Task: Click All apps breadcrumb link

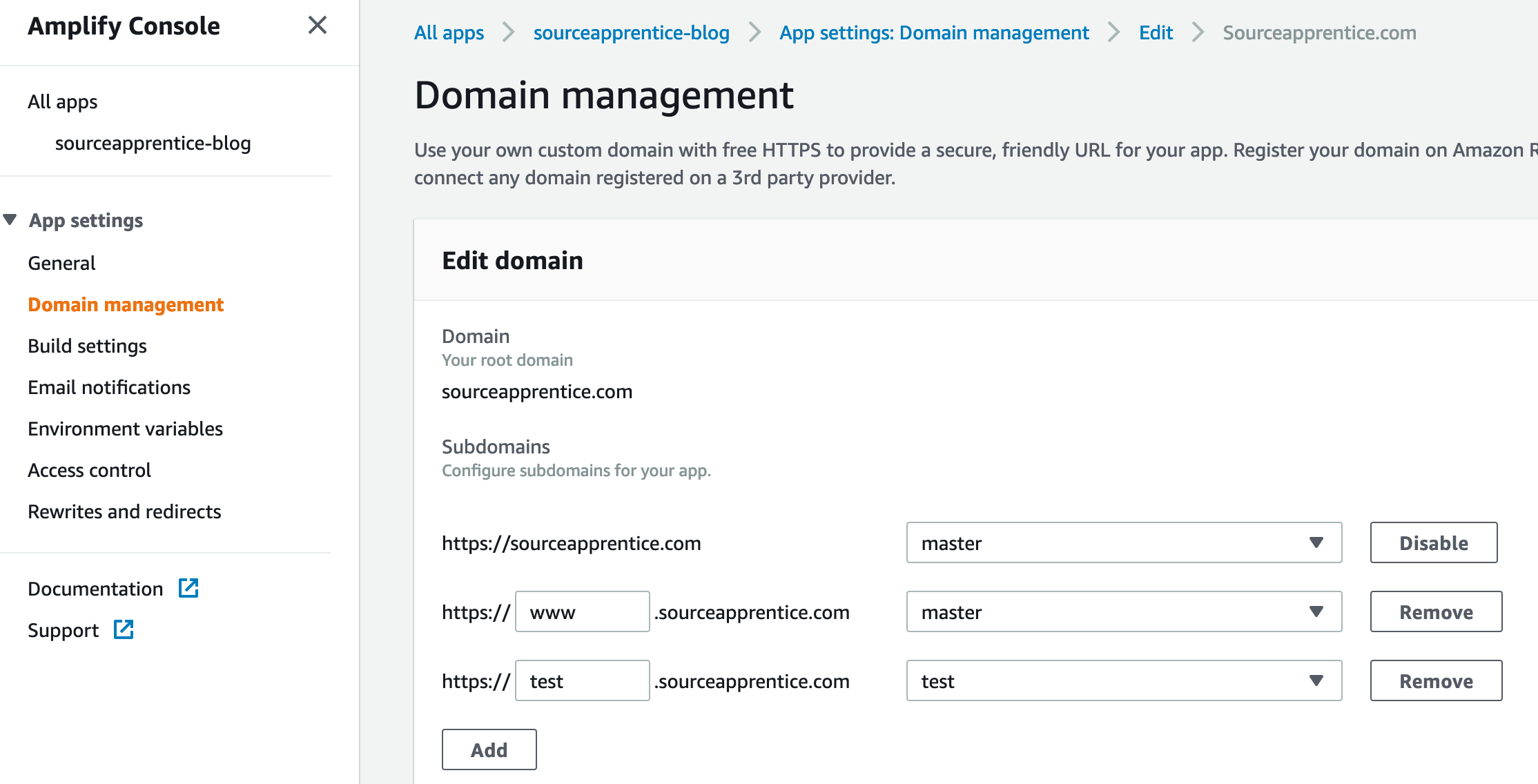Action: click(449, 32)
